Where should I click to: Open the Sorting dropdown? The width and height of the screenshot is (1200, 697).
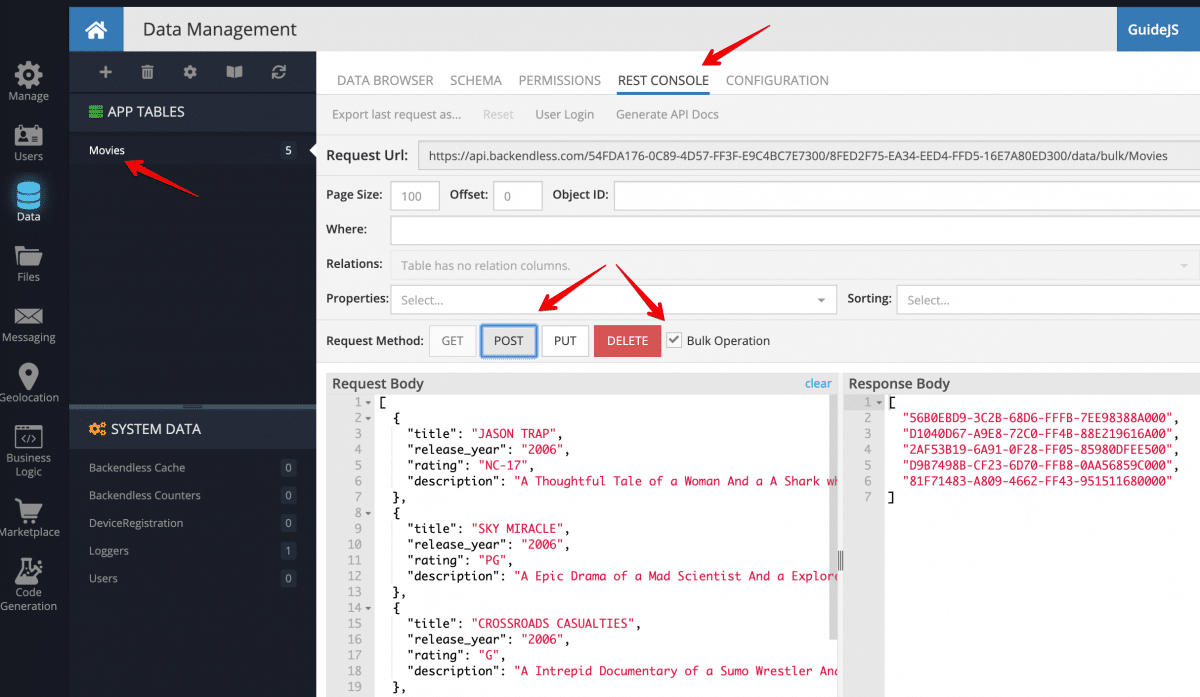pos(1045,299)
